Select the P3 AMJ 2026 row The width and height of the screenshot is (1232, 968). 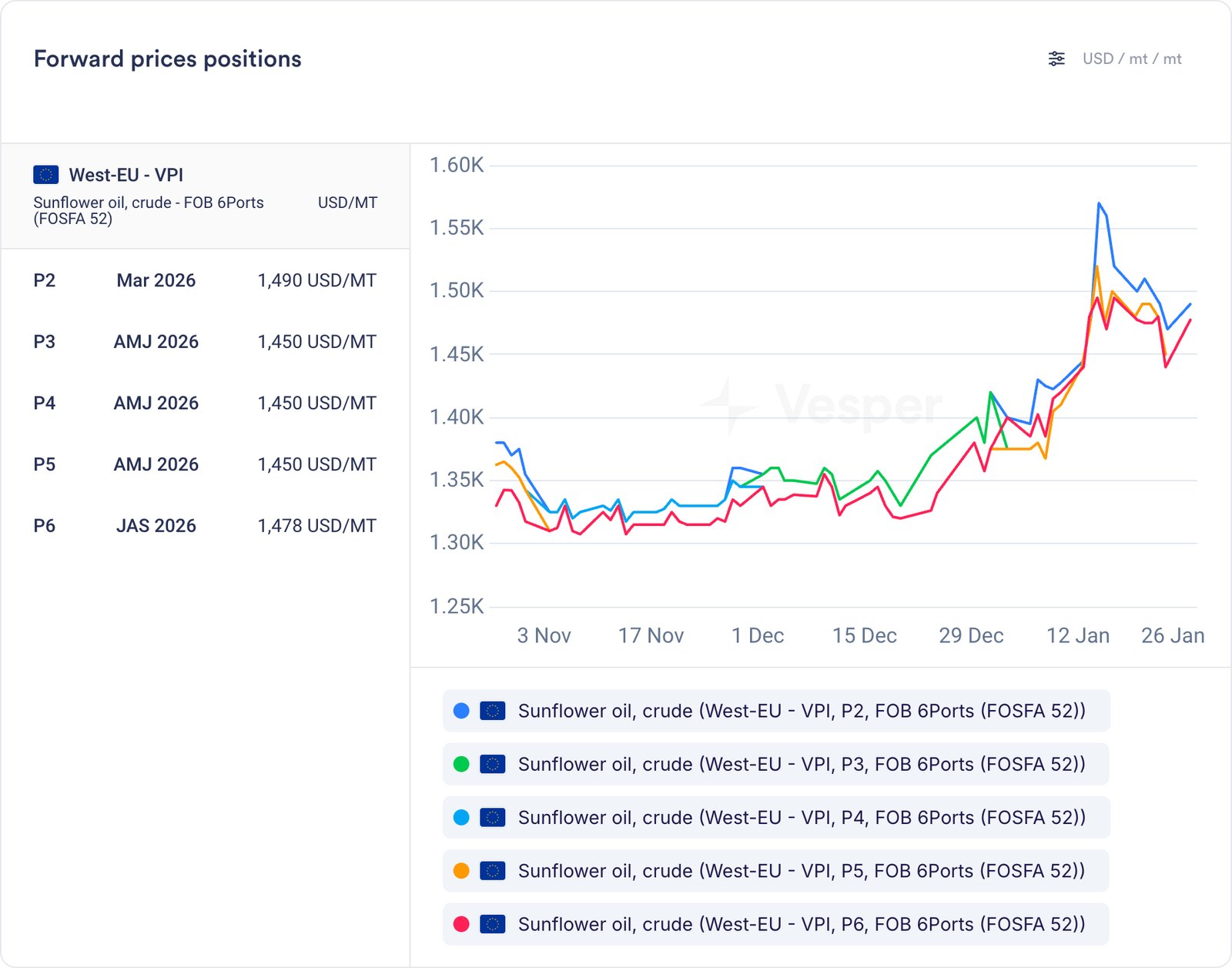(x=205, y=342)
